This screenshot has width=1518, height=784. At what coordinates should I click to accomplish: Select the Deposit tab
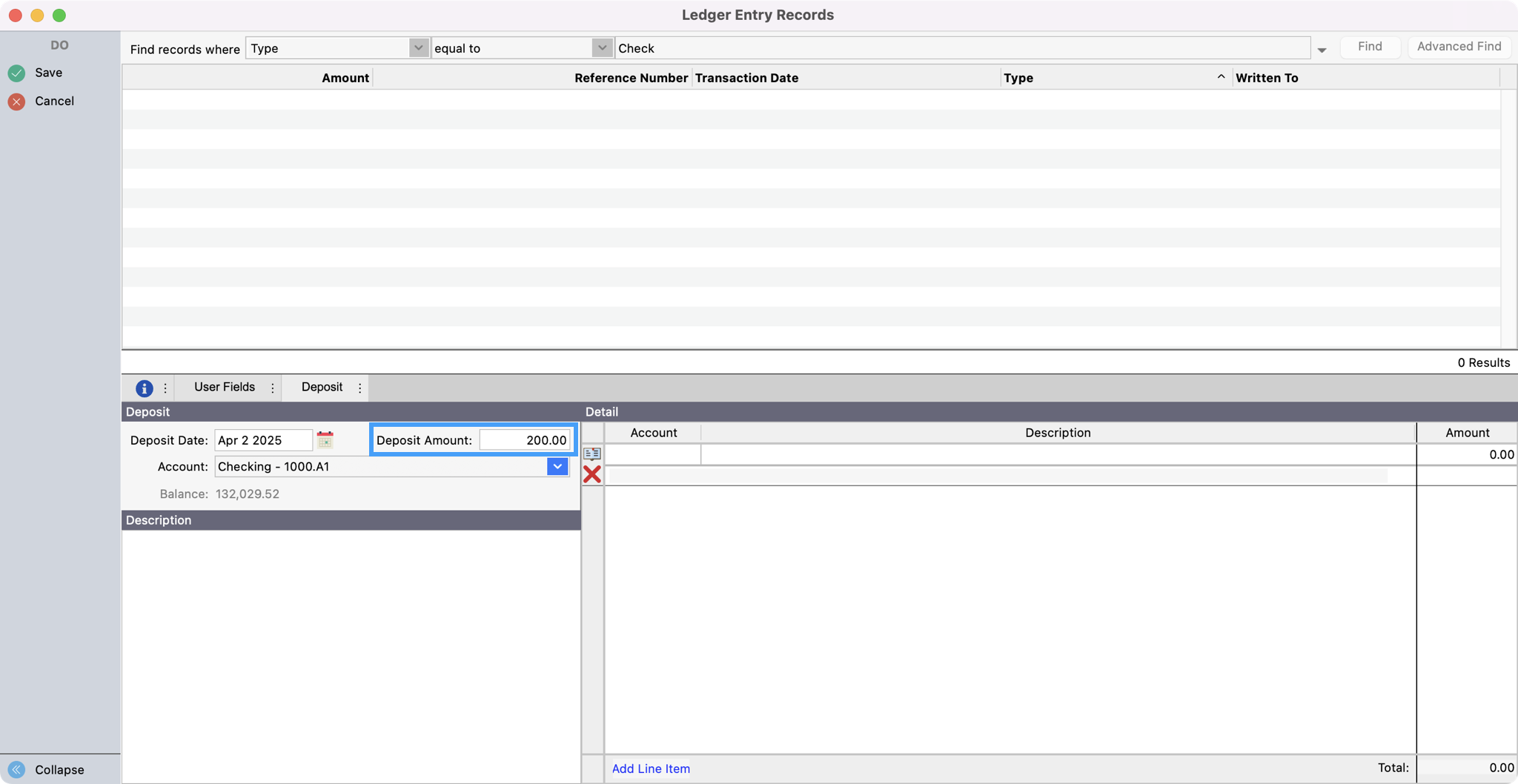click(322, 387)
